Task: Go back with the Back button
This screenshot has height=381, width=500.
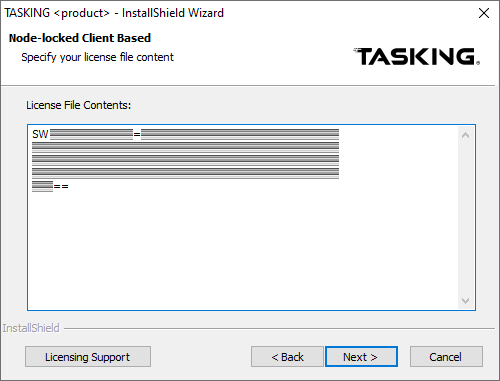Action: [x=287, y=357]
